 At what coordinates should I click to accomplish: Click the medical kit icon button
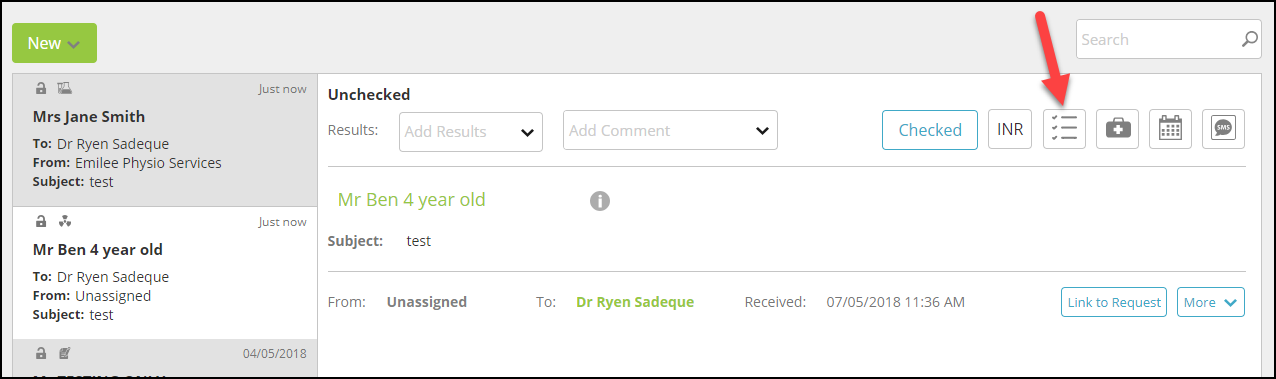(x=1117, y=129)
